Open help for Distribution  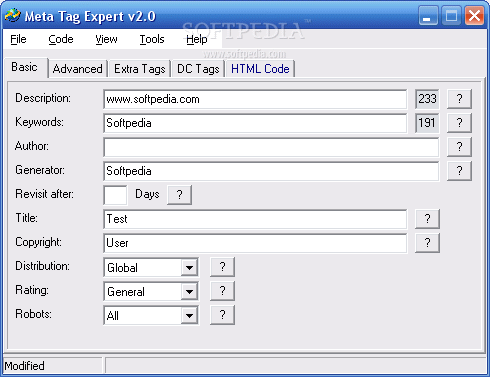(x=222, y=267)
